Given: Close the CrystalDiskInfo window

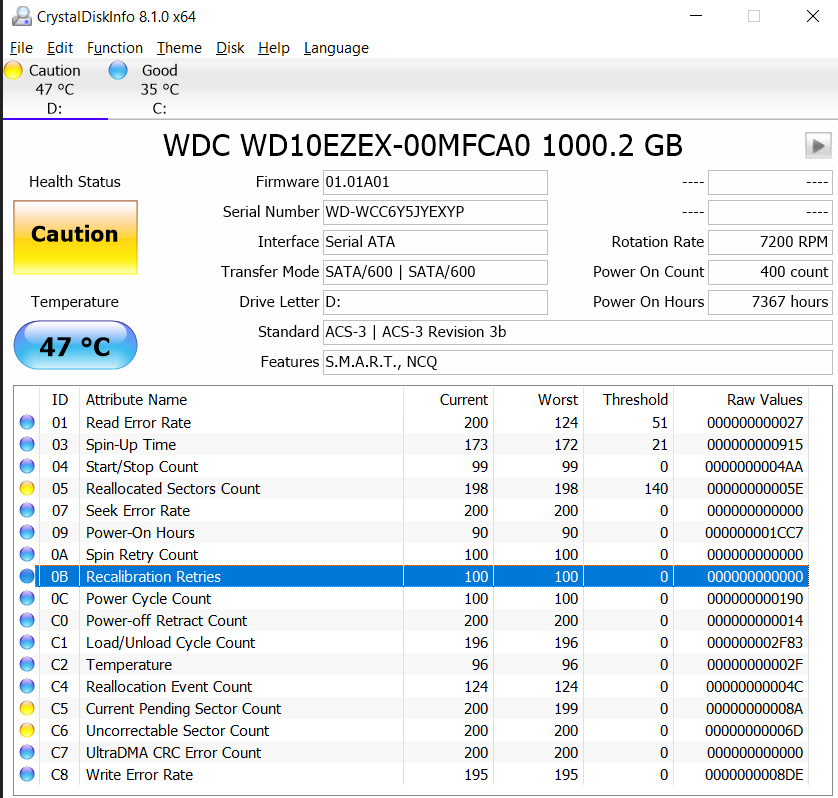Looking at the screenshot, I should [x=812, y=16].
